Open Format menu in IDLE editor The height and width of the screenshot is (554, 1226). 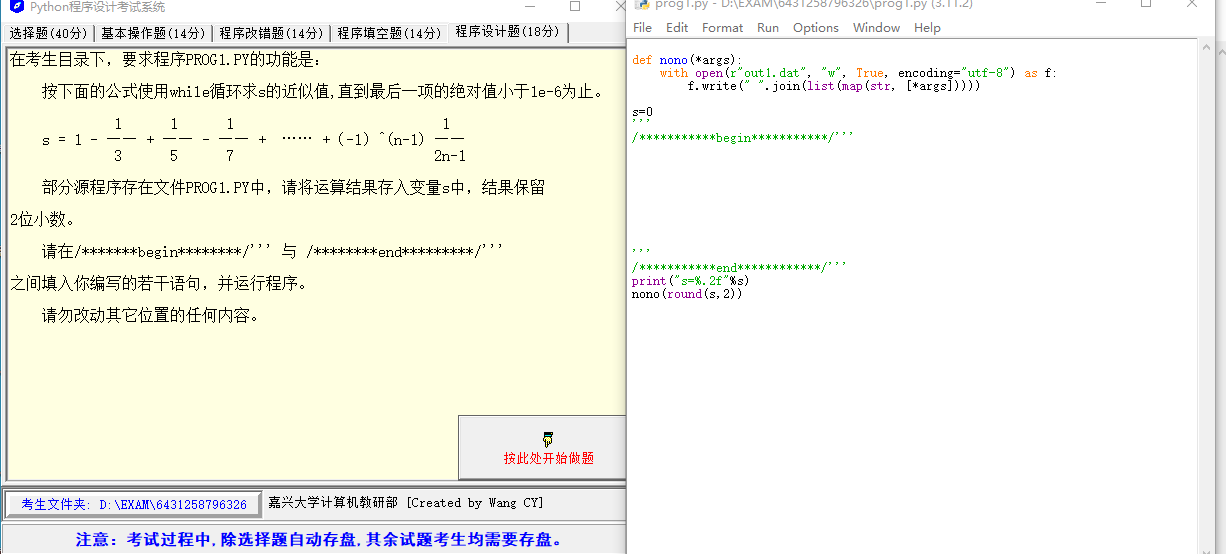[722, 27]
